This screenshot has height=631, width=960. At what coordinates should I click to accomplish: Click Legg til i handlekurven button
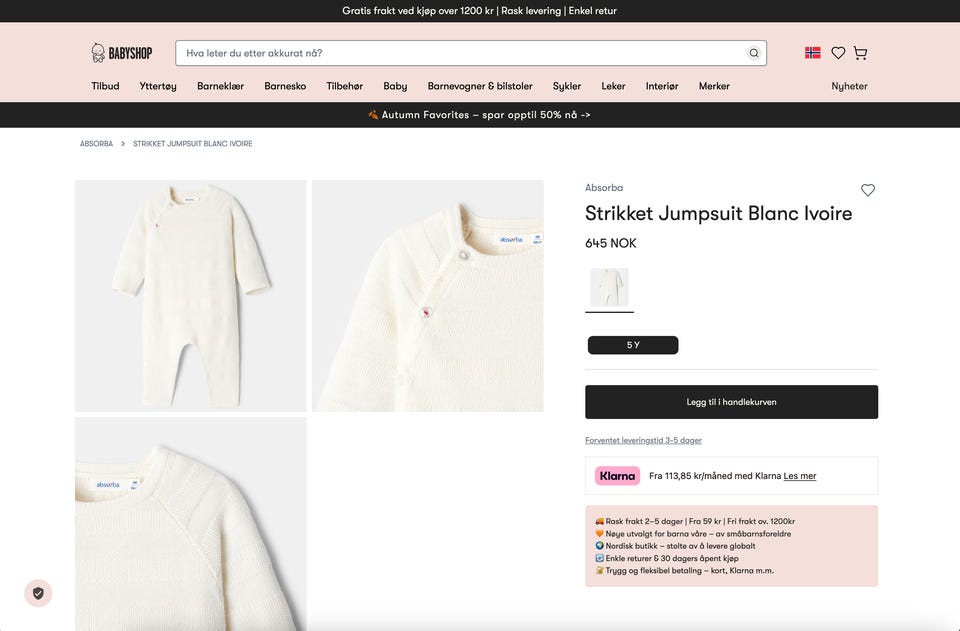731,402
